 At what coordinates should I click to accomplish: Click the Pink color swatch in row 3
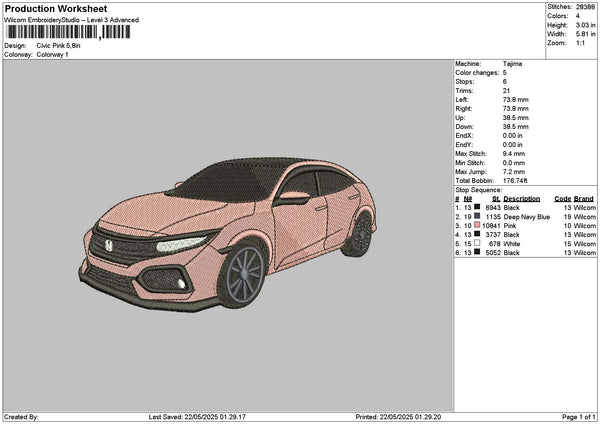477,225
